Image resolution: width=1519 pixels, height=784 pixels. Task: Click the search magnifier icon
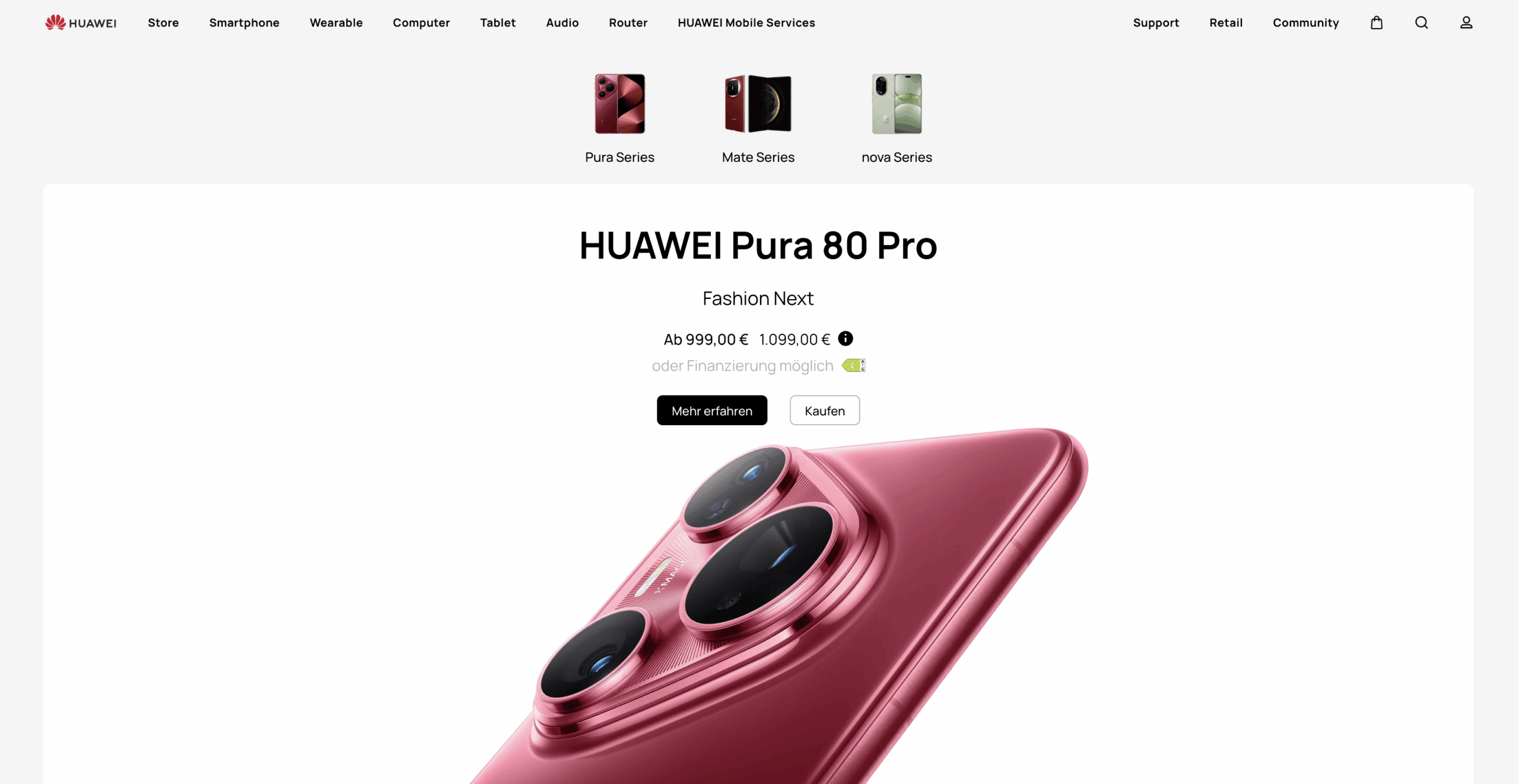[x=1422, y=23]
